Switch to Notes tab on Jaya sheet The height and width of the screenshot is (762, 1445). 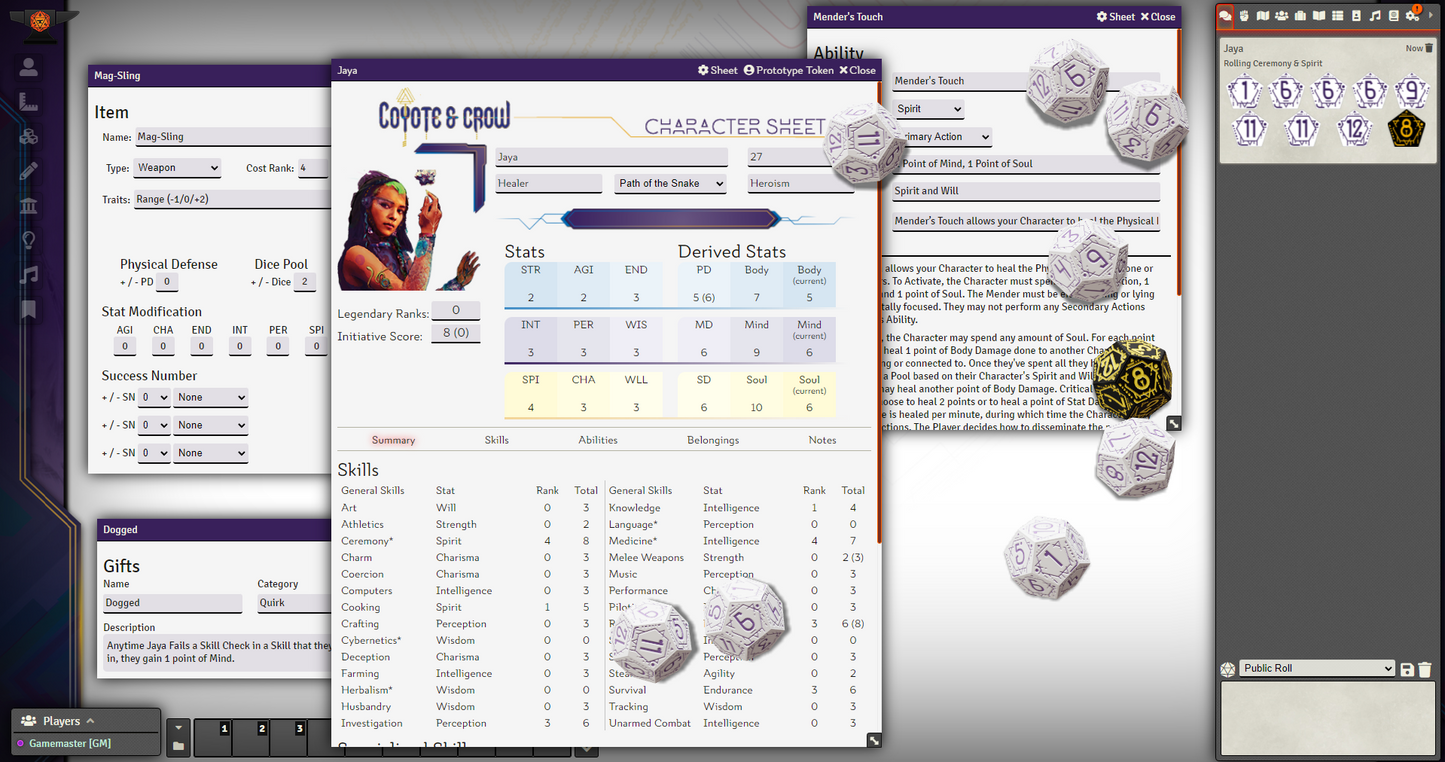[822, 440]
